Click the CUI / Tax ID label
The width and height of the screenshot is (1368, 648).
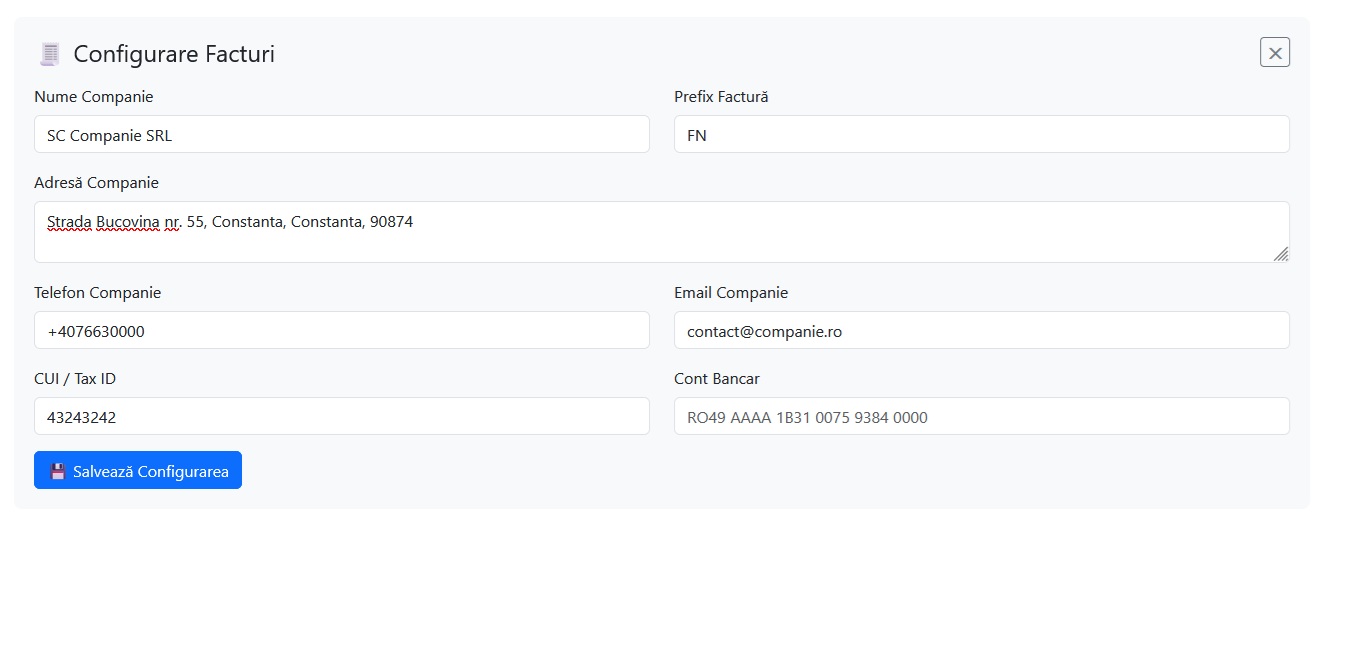[x=82, y=379]
